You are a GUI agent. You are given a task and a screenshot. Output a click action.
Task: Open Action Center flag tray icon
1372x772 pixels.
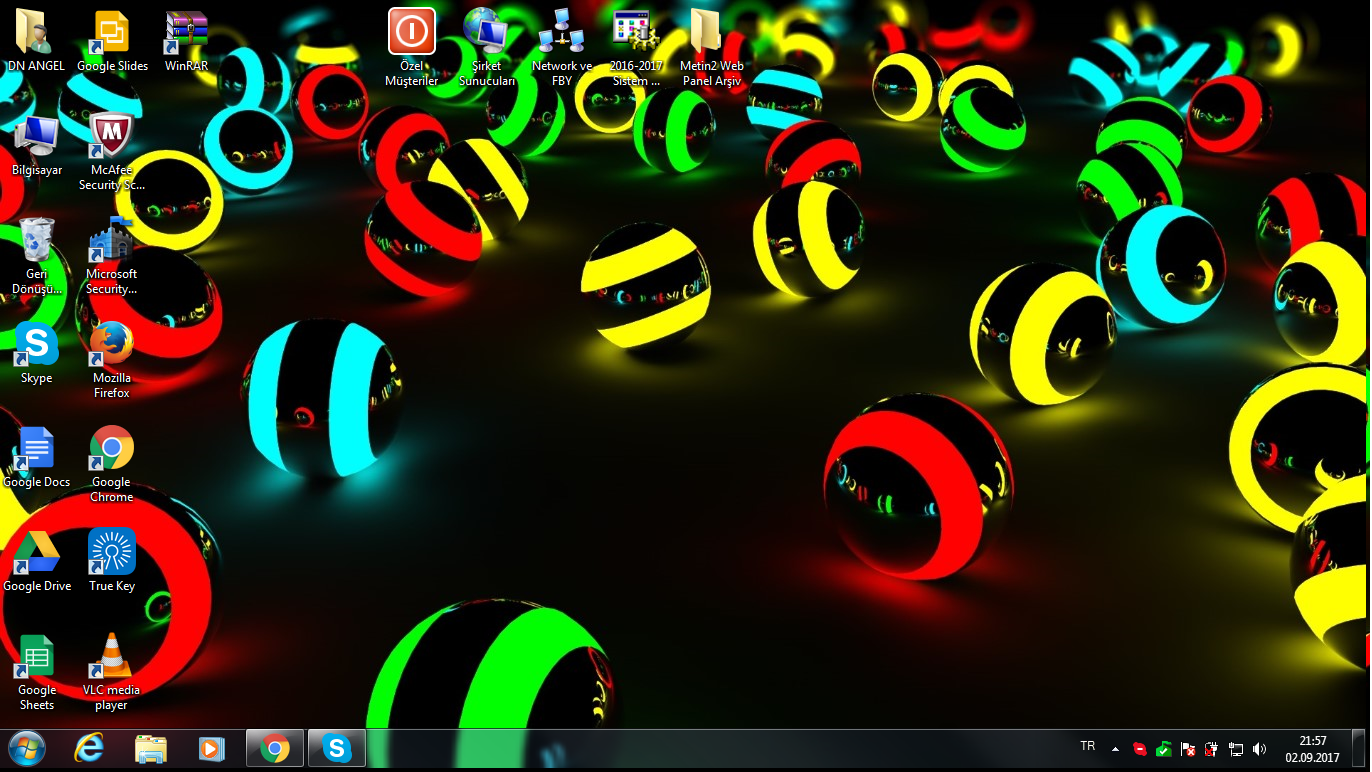tap(1188, 749)
